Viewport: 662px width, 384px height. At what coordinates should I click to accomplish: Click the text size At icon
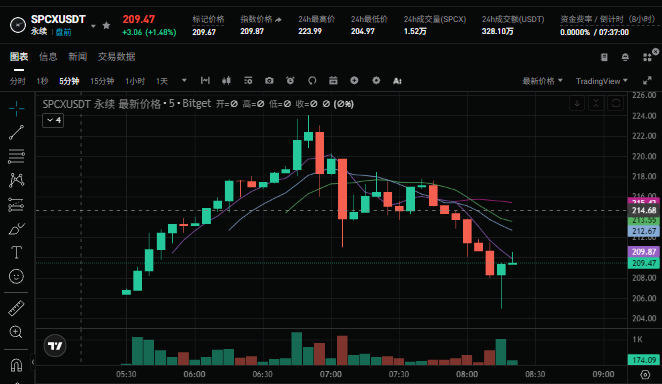click(397, 81)
